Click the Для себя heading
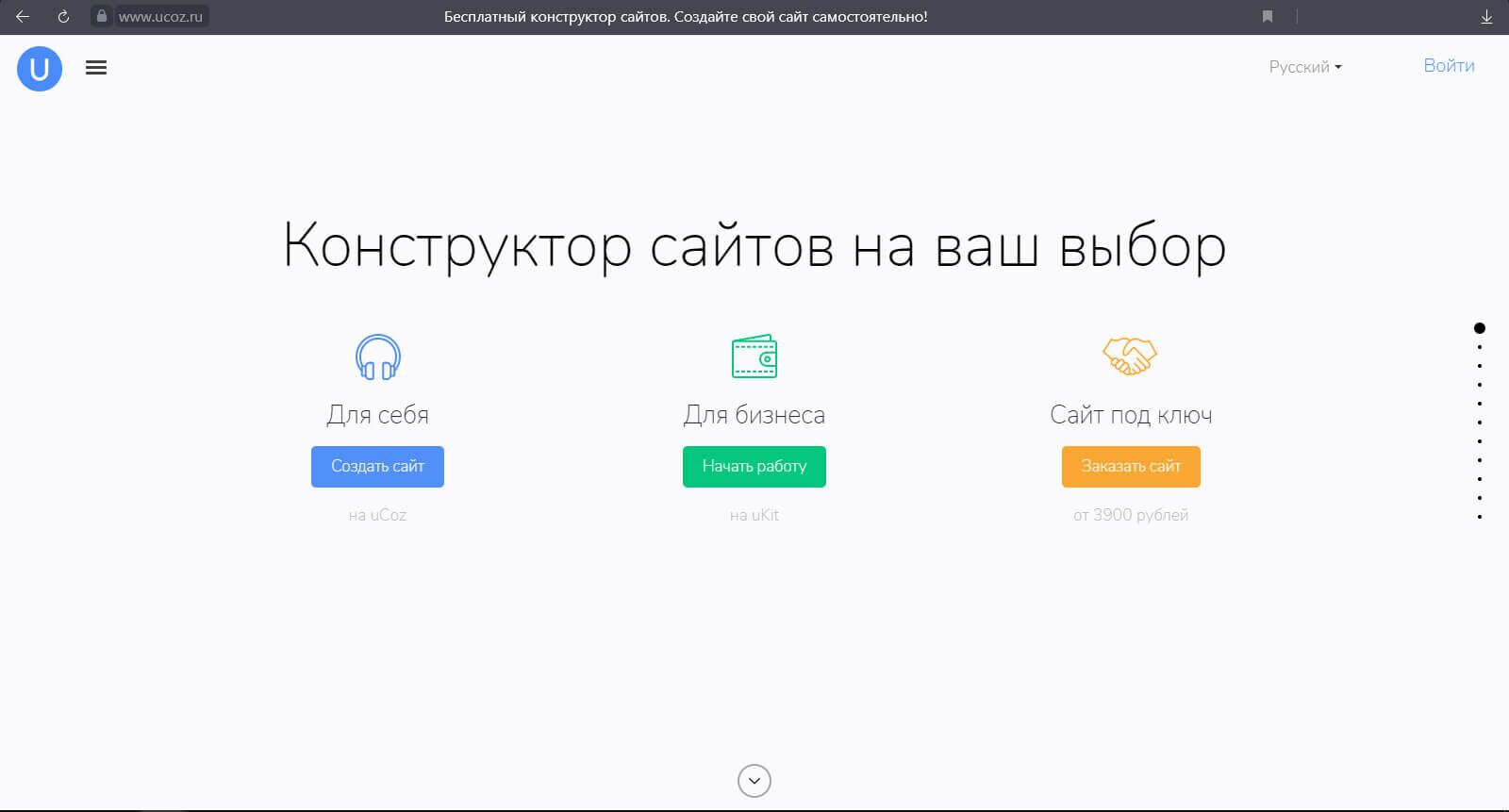The image size is (1509, 812). [x=377, y=415]
